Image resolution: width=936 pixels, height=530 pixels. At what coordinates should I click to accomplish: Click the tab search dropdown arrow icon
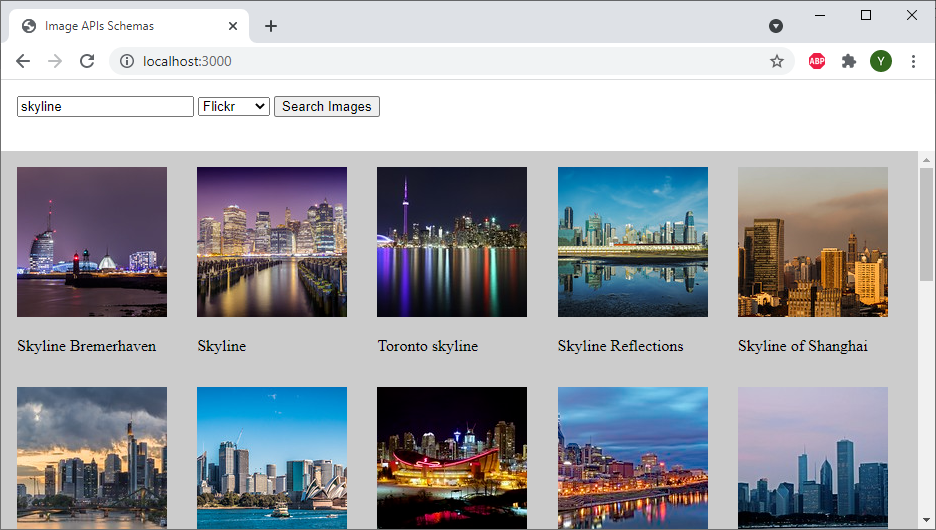click(x=775, y=26)
